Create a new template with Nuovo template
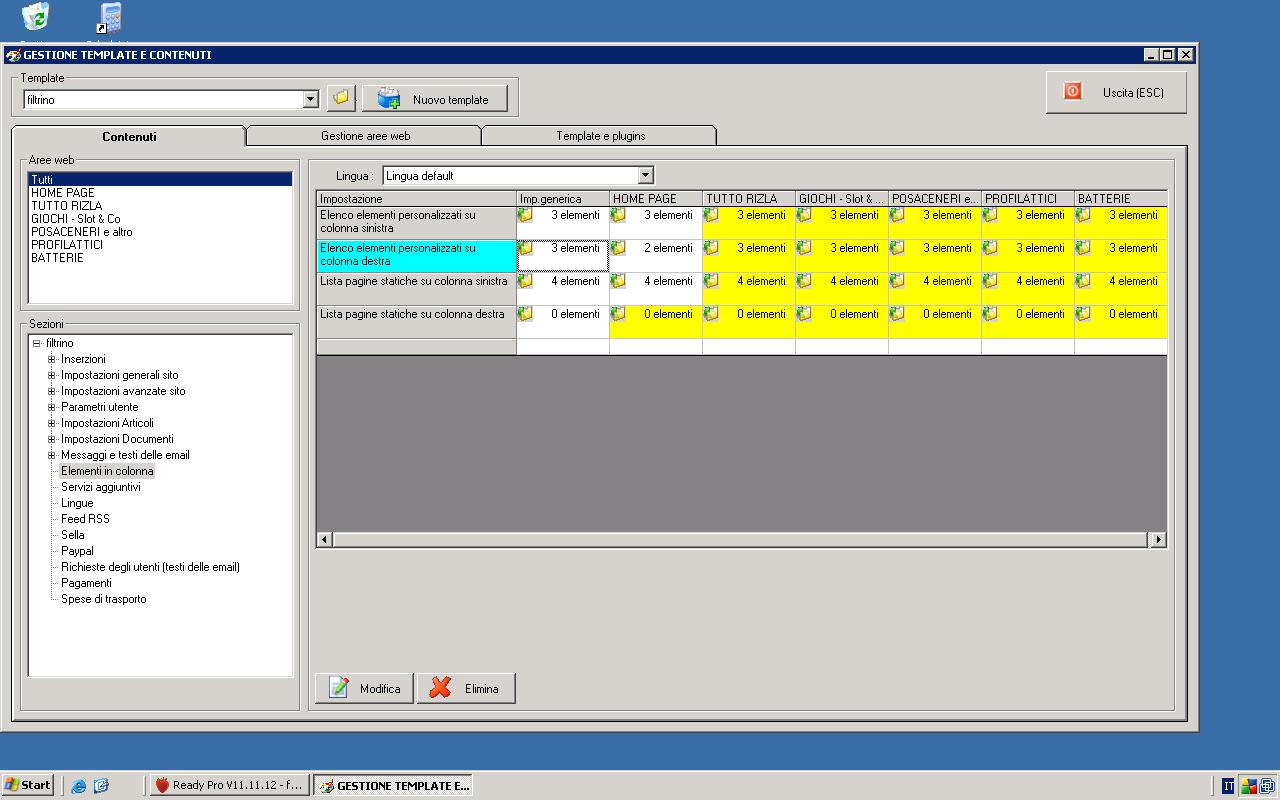 (x=435, y=99)
